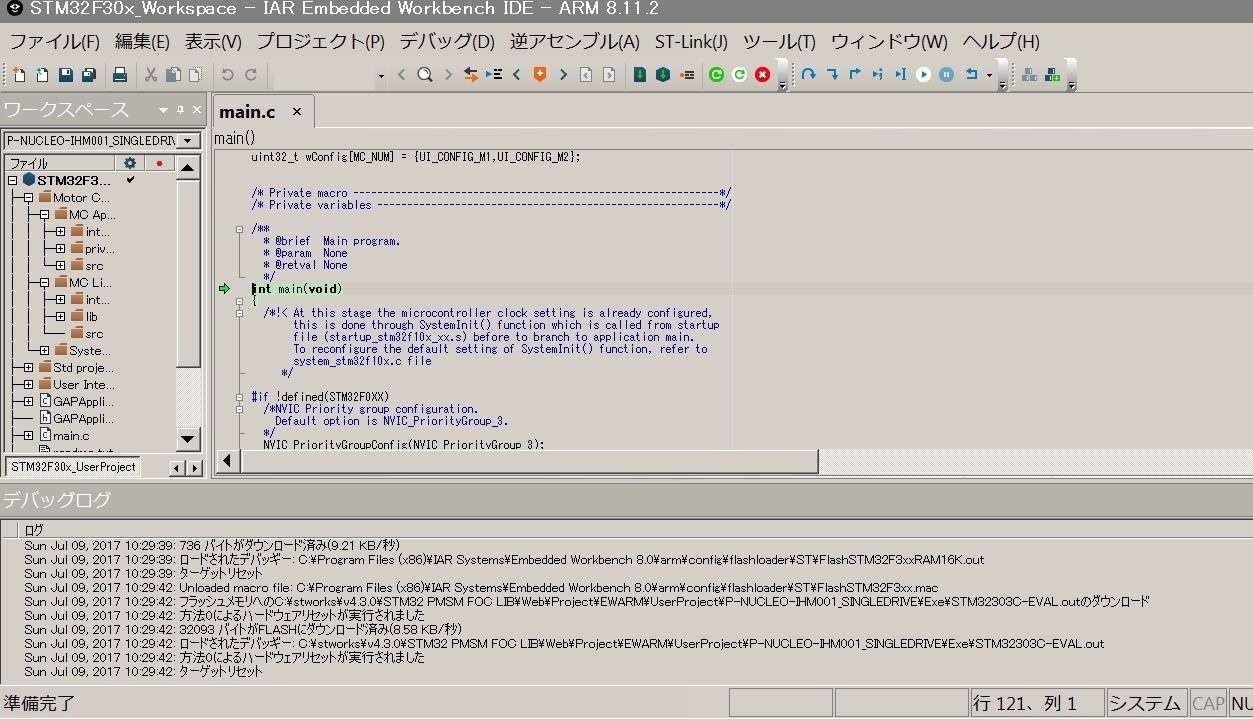Open the ST-Link(J) menu
The image size is (1253, 721).
[691, 42]
